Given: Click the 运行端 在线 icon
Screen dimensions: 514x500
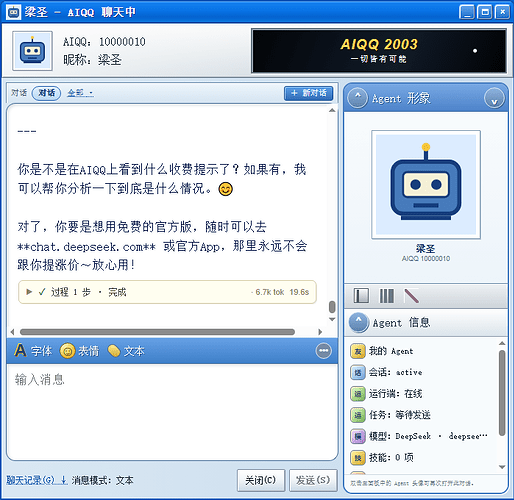Looking at the screenshot, I should click(x=358, y=394).
